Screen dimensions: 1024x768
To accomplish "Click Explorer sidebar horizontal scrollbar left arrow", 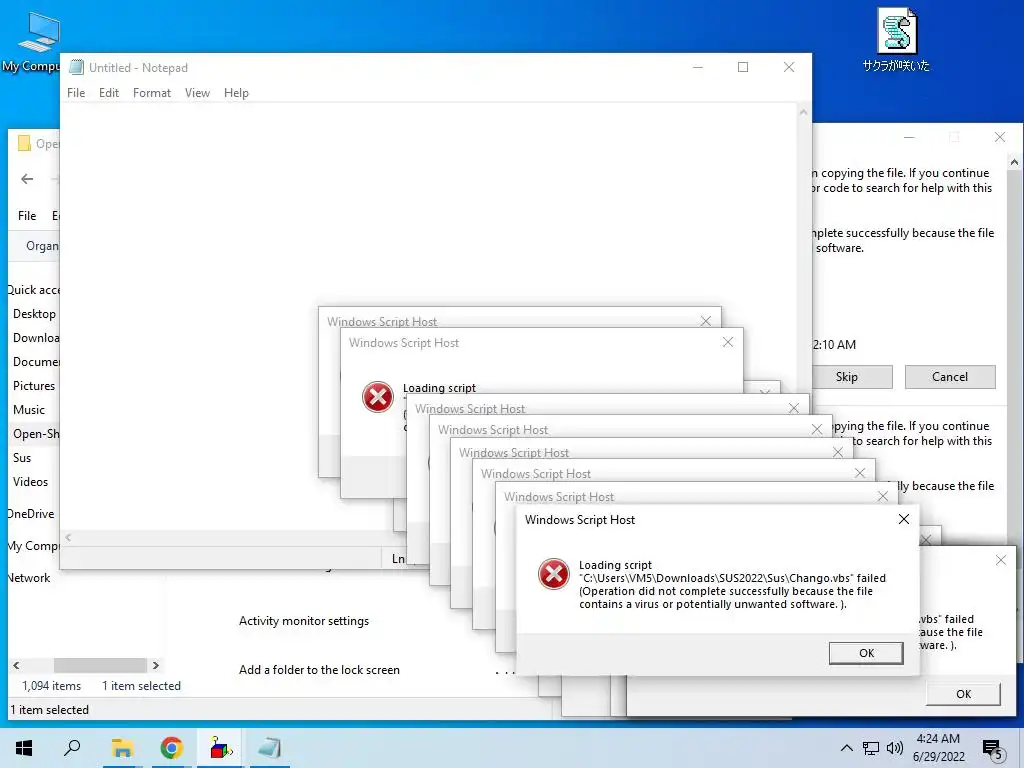I will (x=16, y=665).
